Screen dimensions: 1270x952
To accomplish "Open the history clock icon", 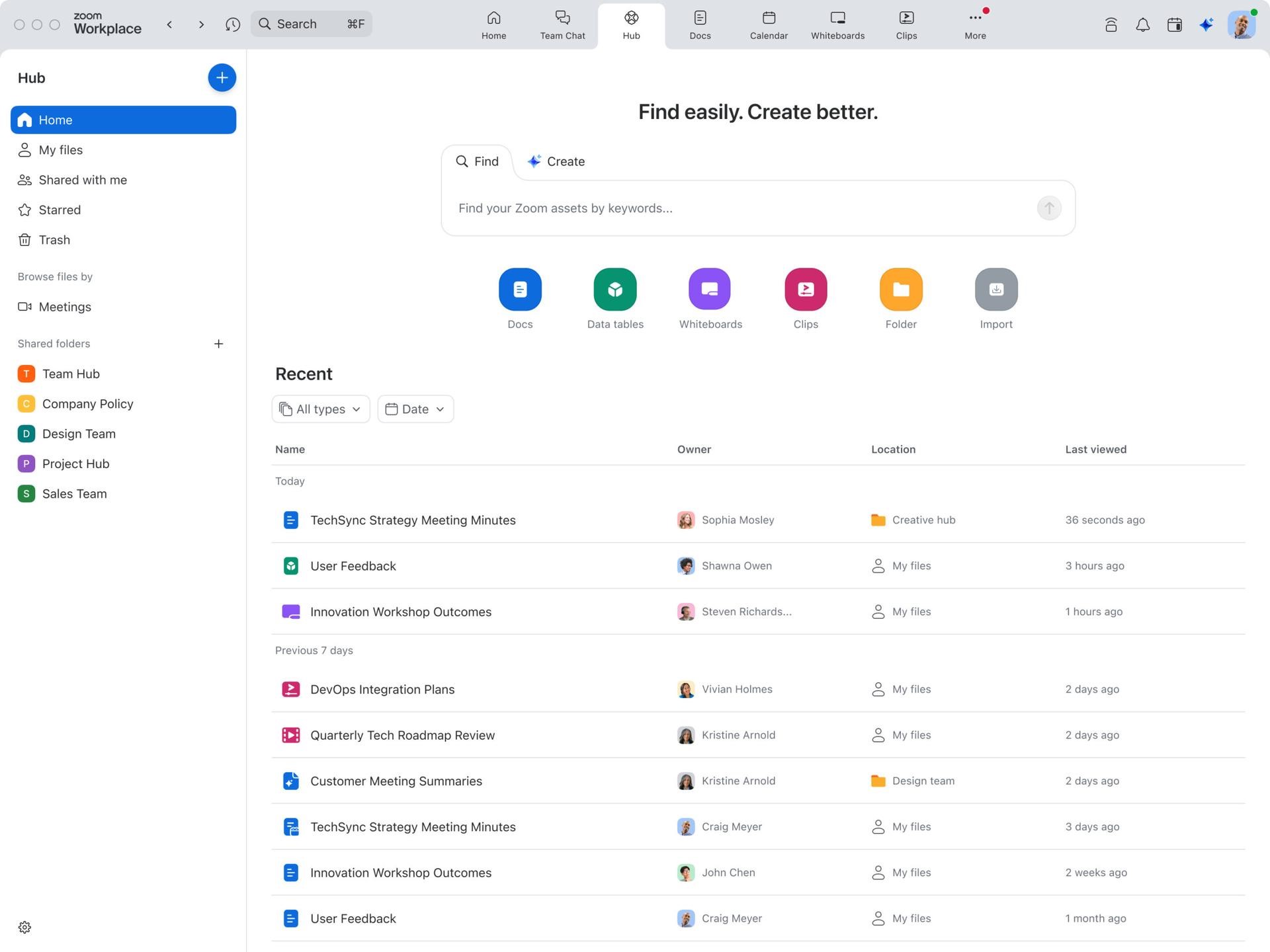I will click(x=232, y=24).
